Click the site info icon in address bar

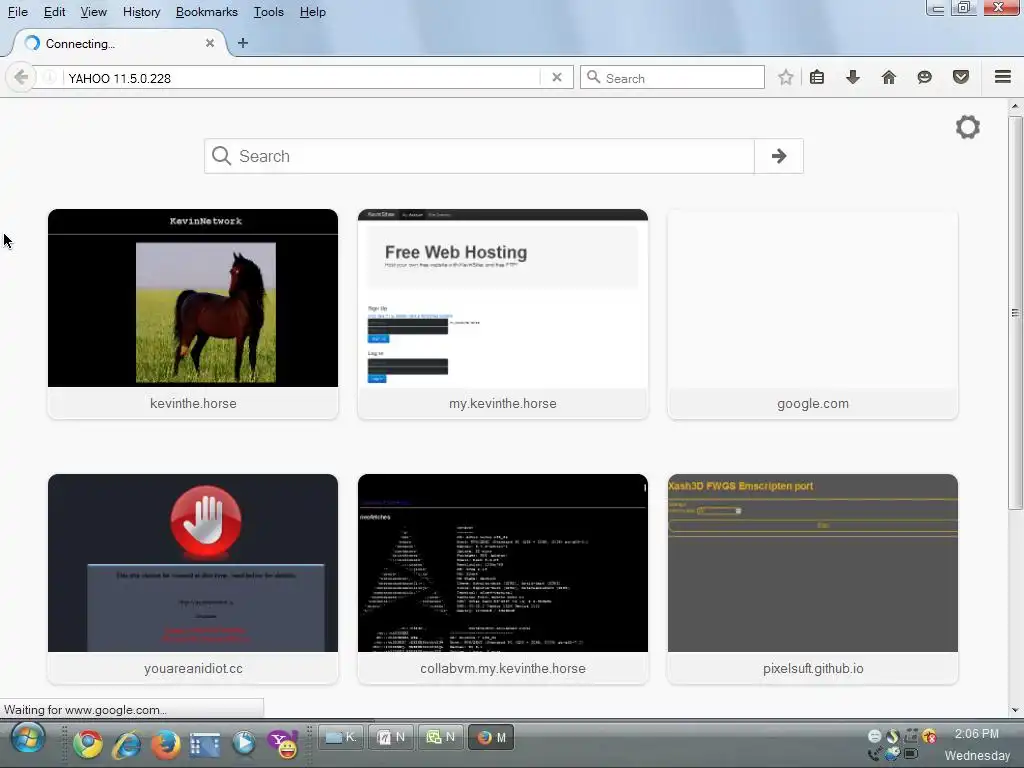pyautogui.click(x=49, y=78)
